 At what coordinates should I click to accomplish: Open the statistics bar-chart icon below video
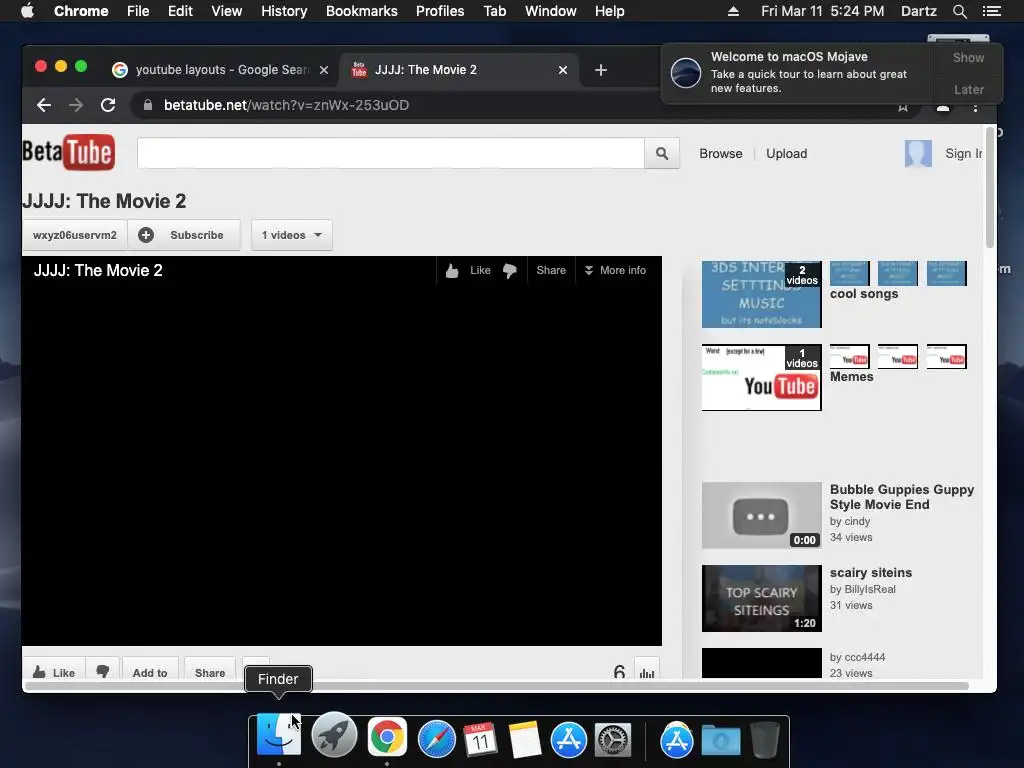(x=647, y=671)
